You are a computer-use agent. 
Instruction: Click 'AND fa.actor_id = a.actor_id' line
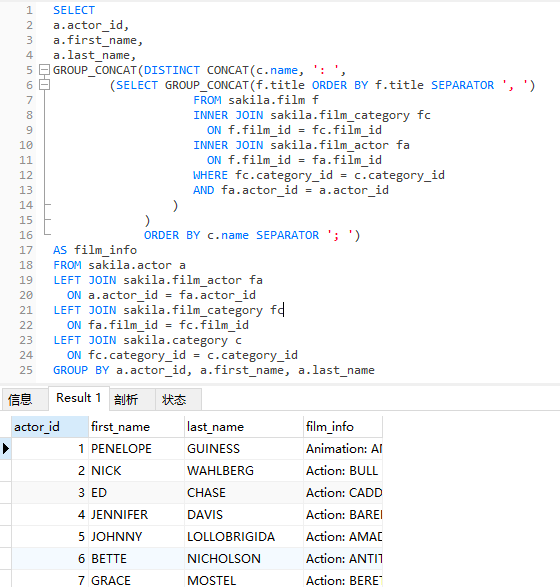291,190
